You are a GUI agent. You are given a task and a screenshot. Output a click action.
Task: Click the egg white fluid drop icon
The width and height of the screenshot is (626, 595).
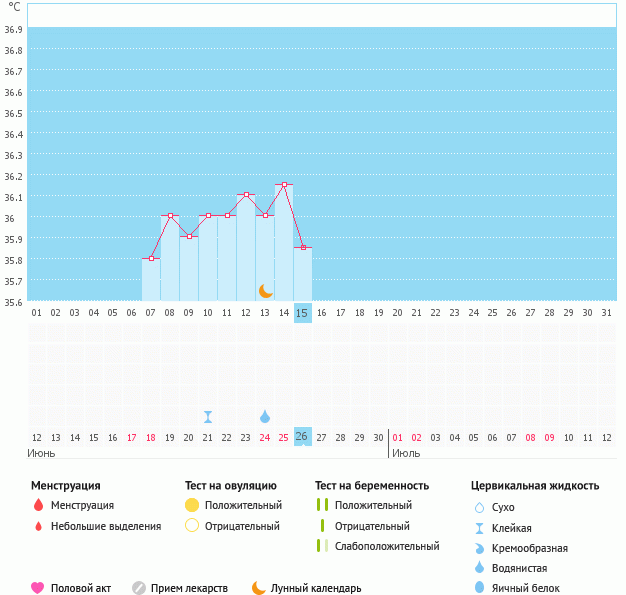(481, 588)
